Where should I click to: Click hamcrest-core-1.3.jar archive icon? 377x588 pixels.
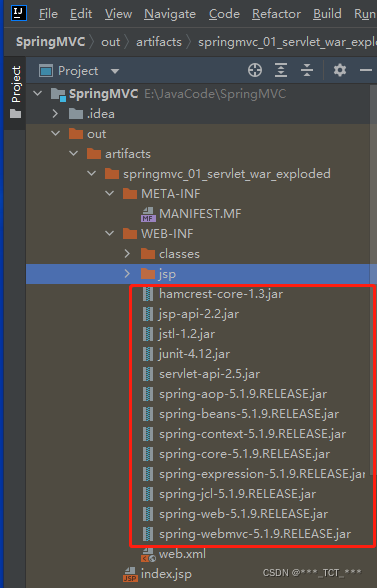148,294
